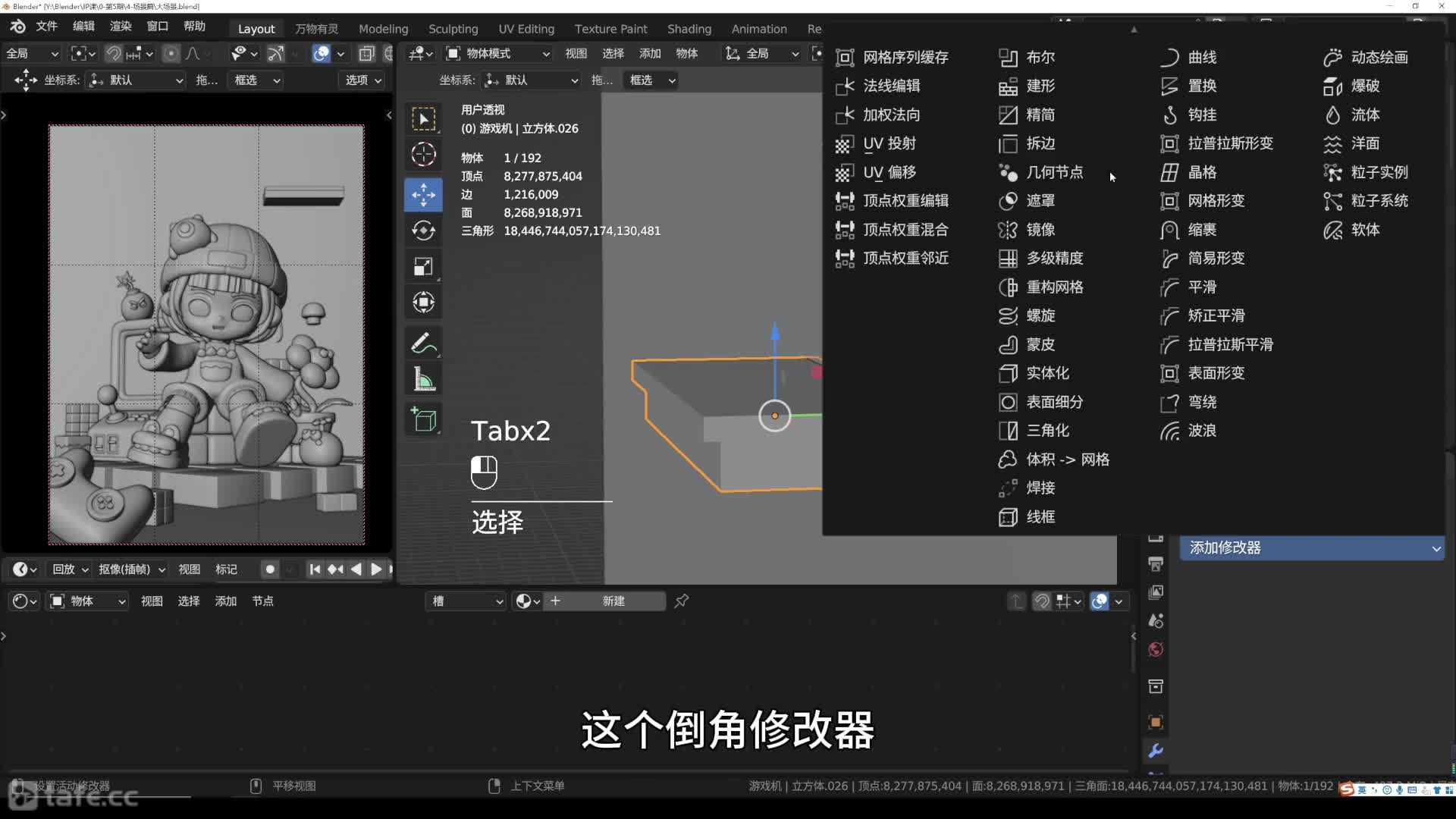Toggle X-ray in left viewport header
Screen dimensions: 1456x819
pos(366,54)
